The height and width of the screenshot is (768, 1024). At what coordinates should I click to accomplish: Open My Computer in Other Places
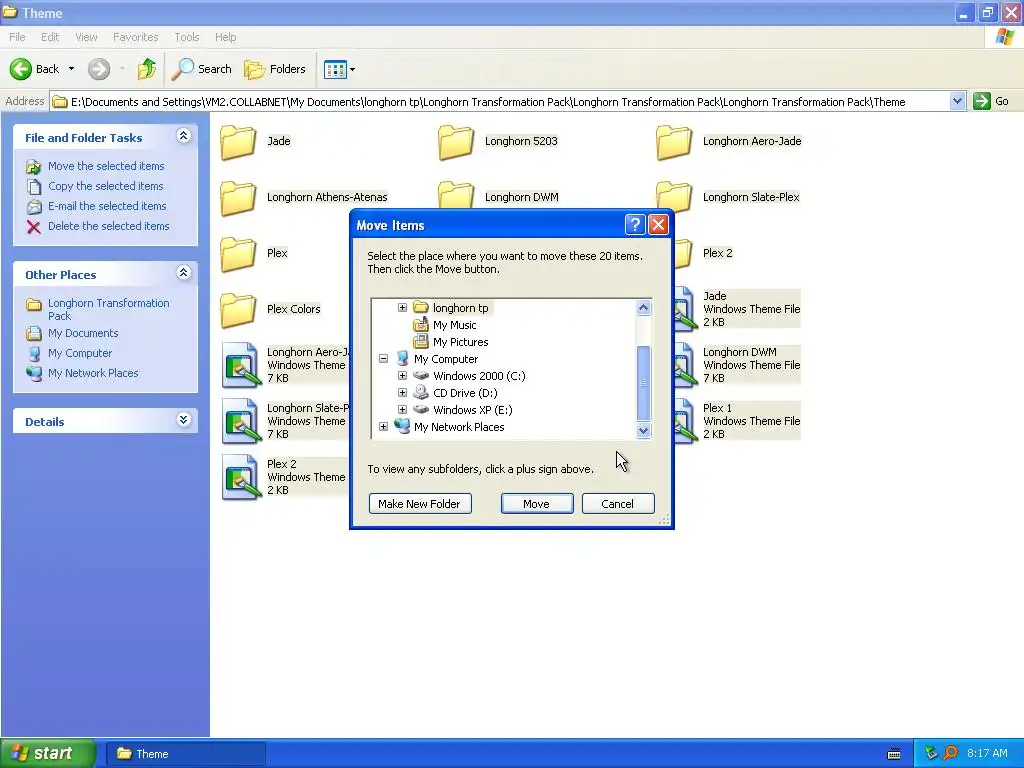pos(80,353)
